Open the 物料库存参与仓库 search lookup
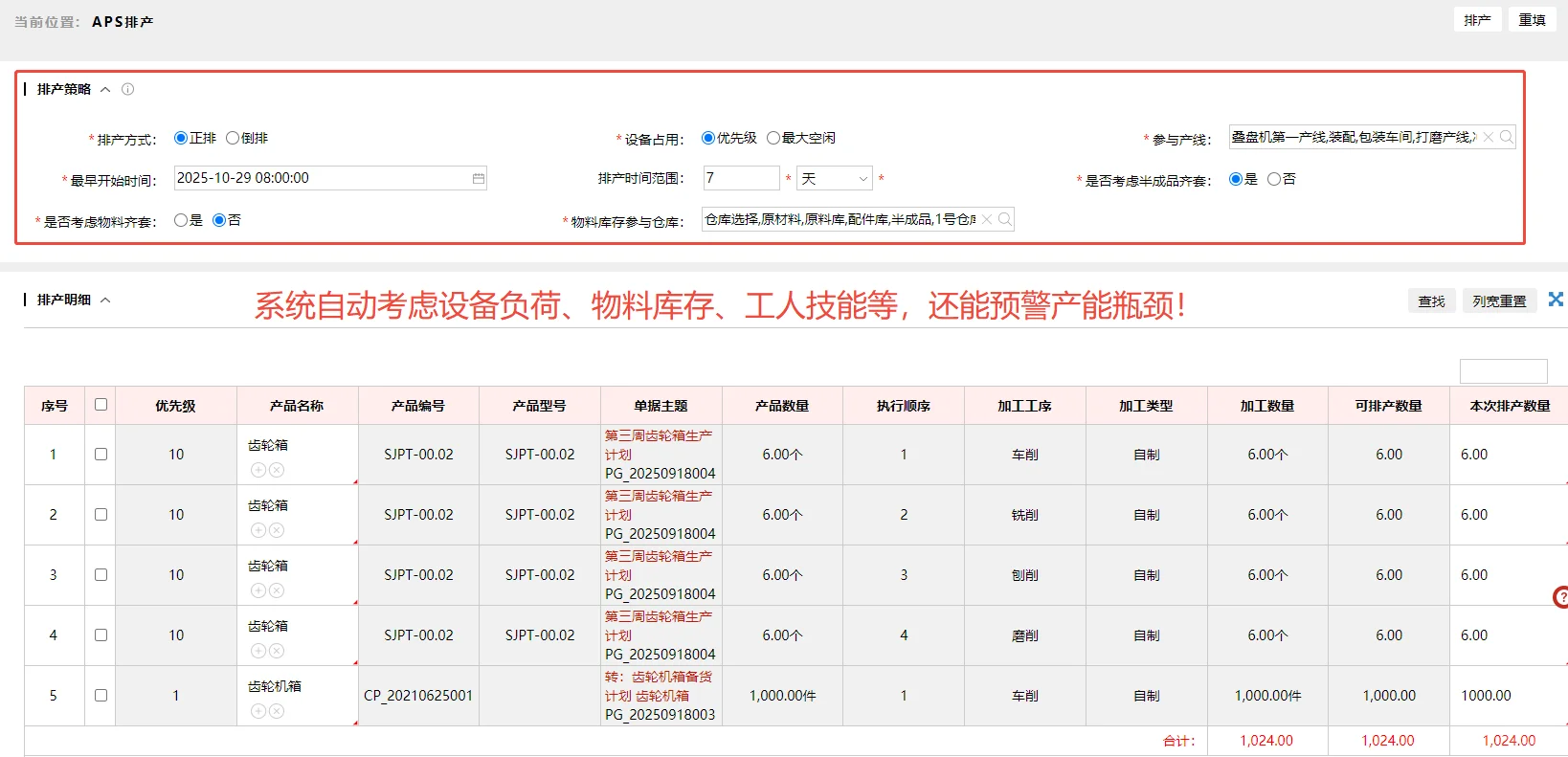The height and width of the screenshot is (757, 1568). coord(1005,219)
